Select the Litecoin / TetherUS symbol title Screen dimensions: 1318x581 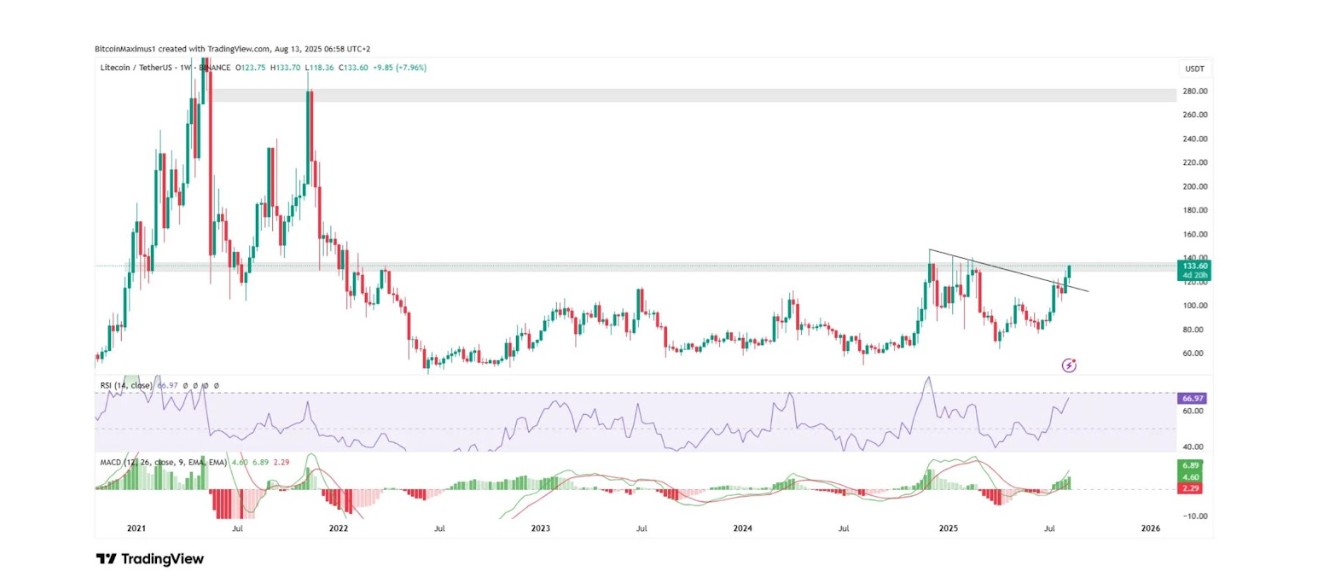pos(137,67)
